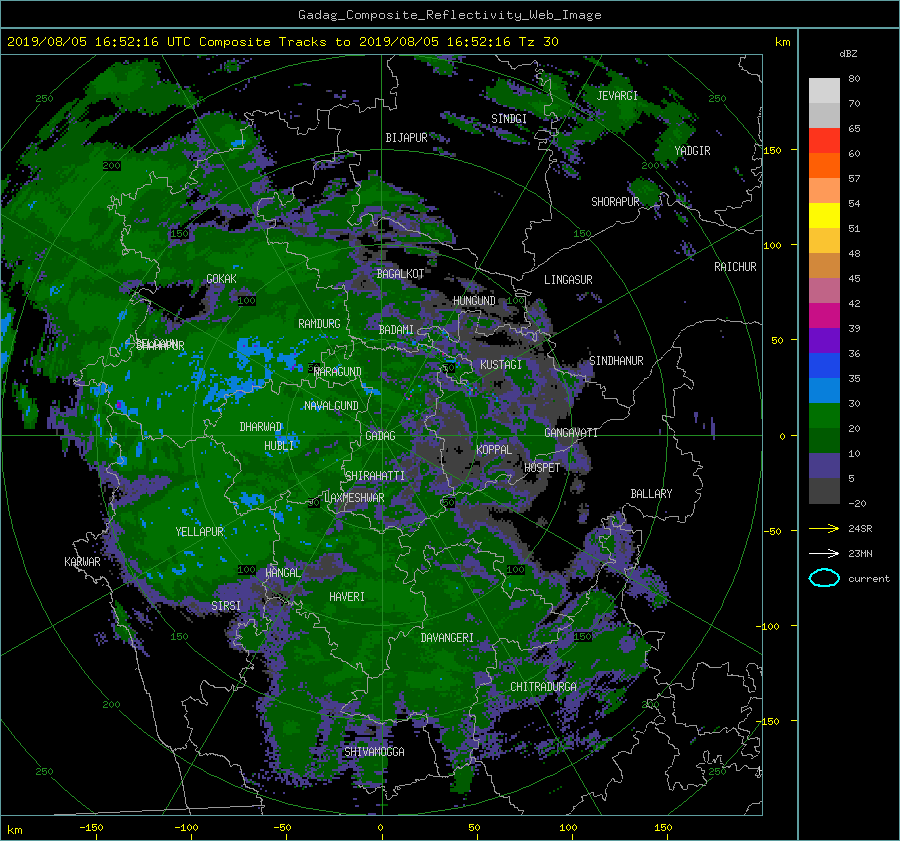Select the dark orange 57-60 dBZ swatch

[824, 165]
